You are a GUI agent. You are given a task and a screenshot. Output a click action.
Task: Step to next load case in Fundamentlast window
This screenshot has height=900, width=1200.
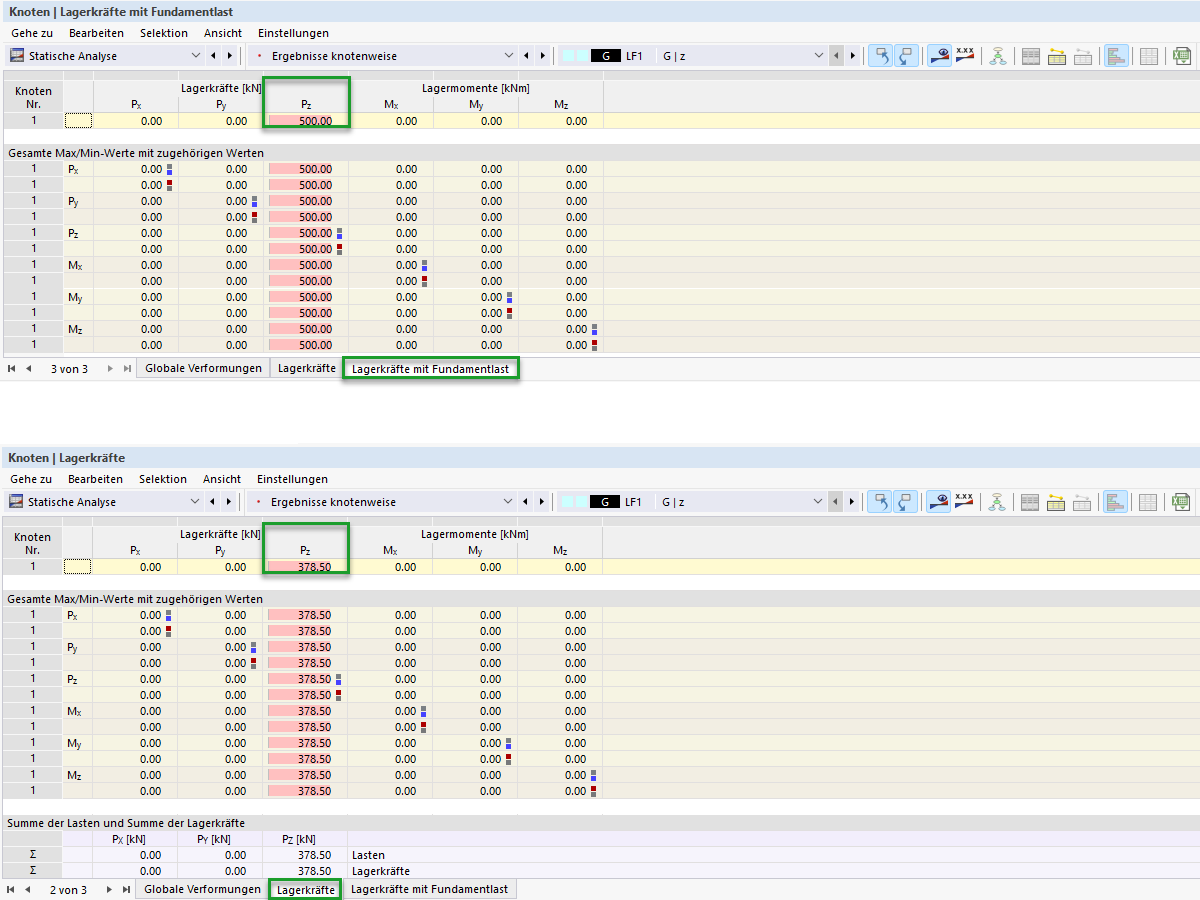click(x=853, y=56)
